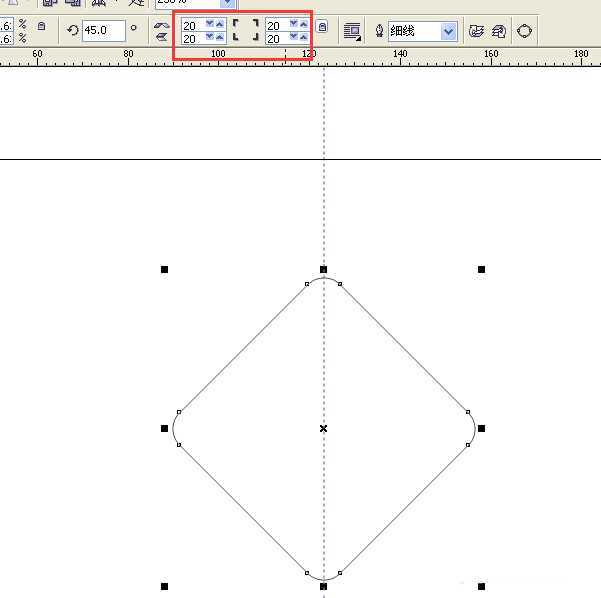Click the top-middle selection handle of the shape
601x598 pixels.
[323, 269]
